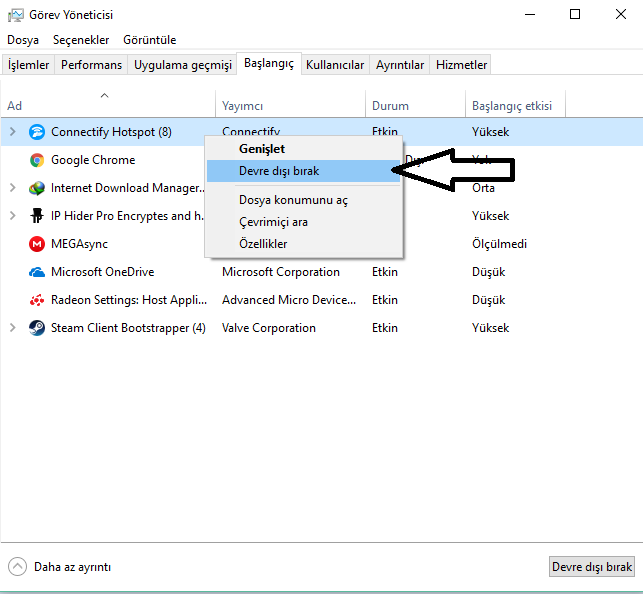Viewport: 643px width, 594px height.
Task: Click Yüksek impact in Steam row
Action: tap(490, 328)
